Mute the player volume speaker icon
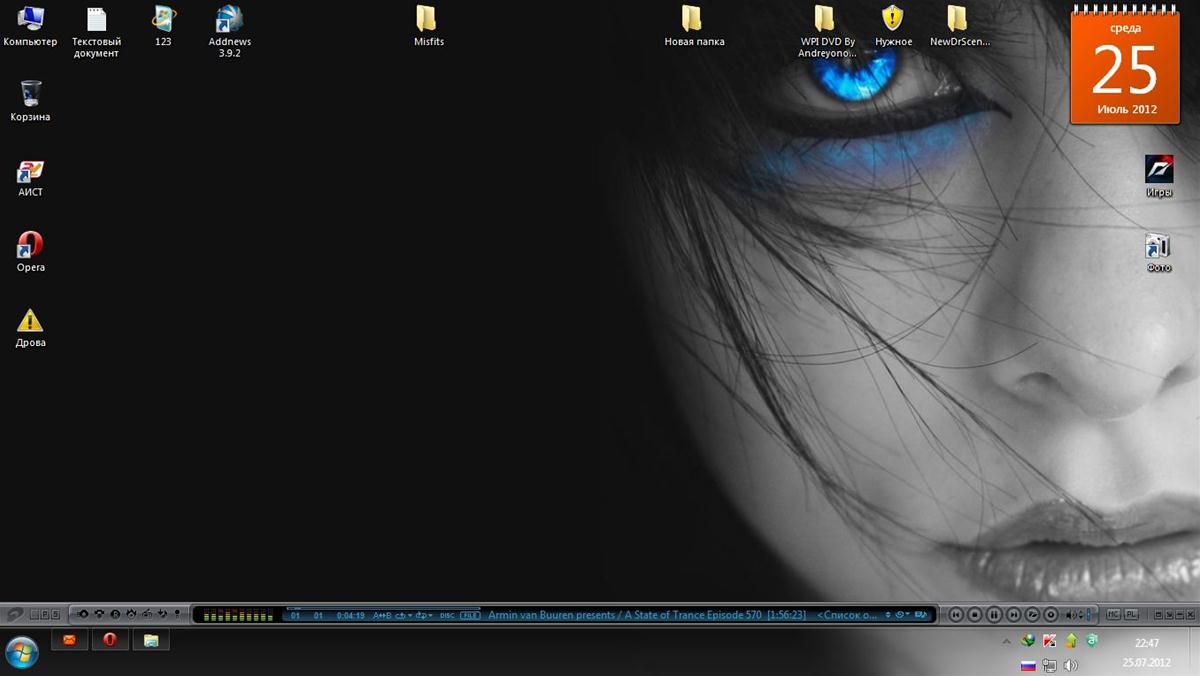This screenshot has height=676, width=1200. (1070, 615)
